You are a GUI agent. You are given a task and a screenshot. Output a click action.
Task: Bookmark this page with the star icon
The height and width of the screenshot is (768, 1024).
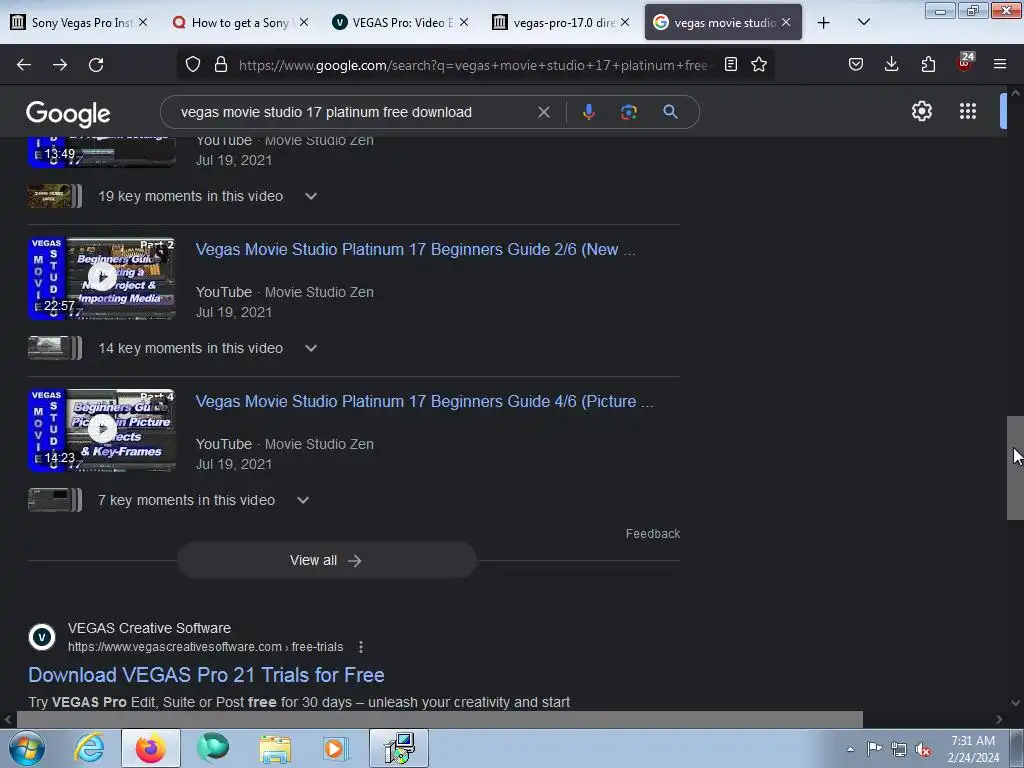coord(758,65)
